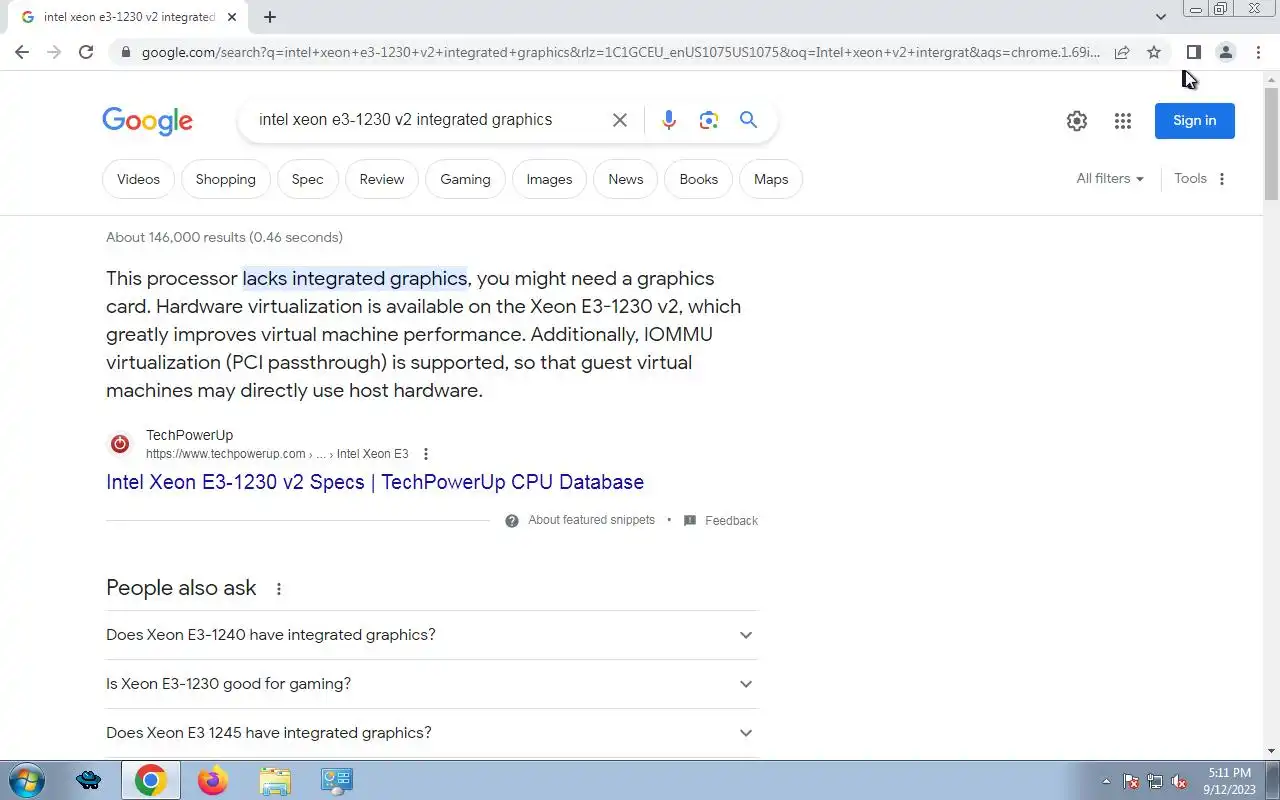Screen dimensions: 1280x800
Task: Open search Tools
Action: click(x=1190, y=179)
